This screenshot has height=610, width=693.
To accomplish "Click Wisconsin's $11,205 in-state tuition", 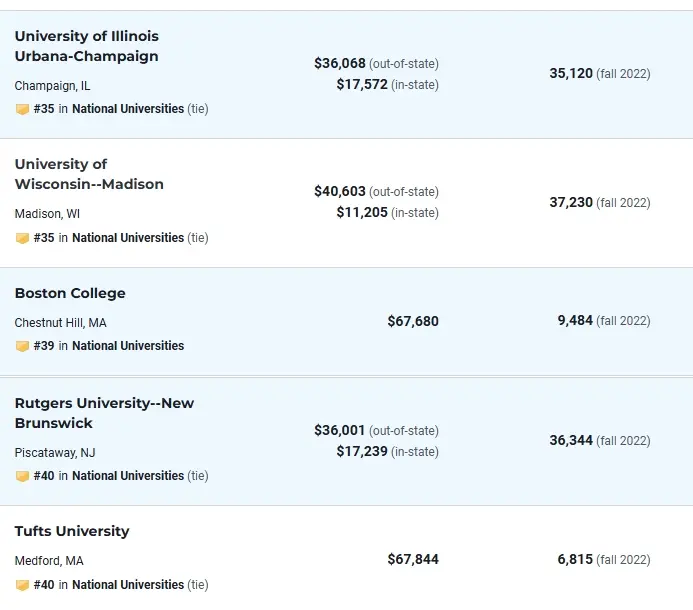I will [x=362, y=212].
